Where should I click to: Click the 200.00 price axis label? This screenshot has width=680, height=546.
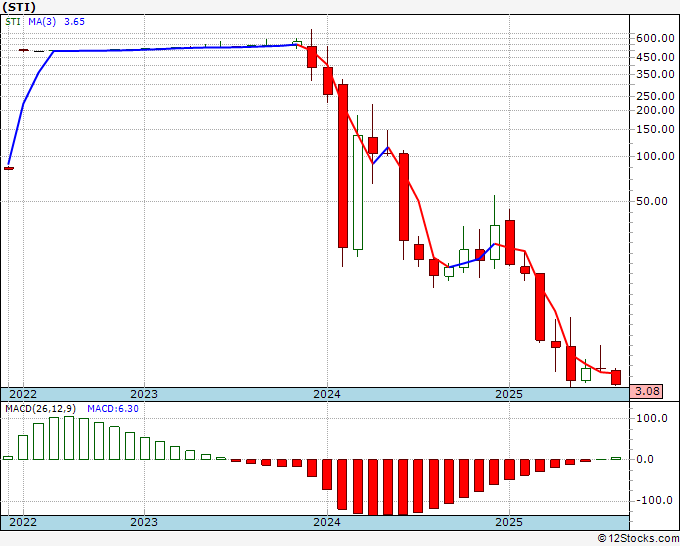[655, 110]
